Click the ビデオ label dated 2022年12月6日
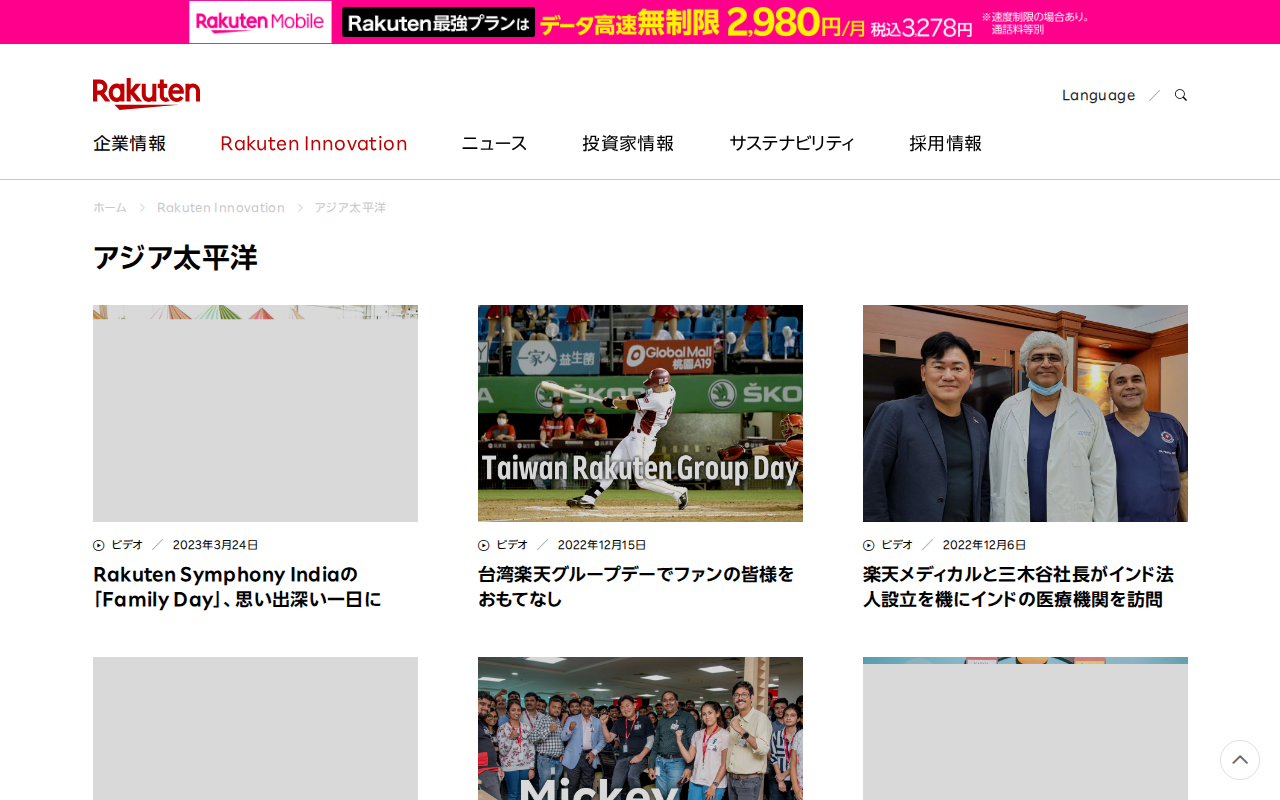This screenshot has width=1280, height=800. pos(897,545)
